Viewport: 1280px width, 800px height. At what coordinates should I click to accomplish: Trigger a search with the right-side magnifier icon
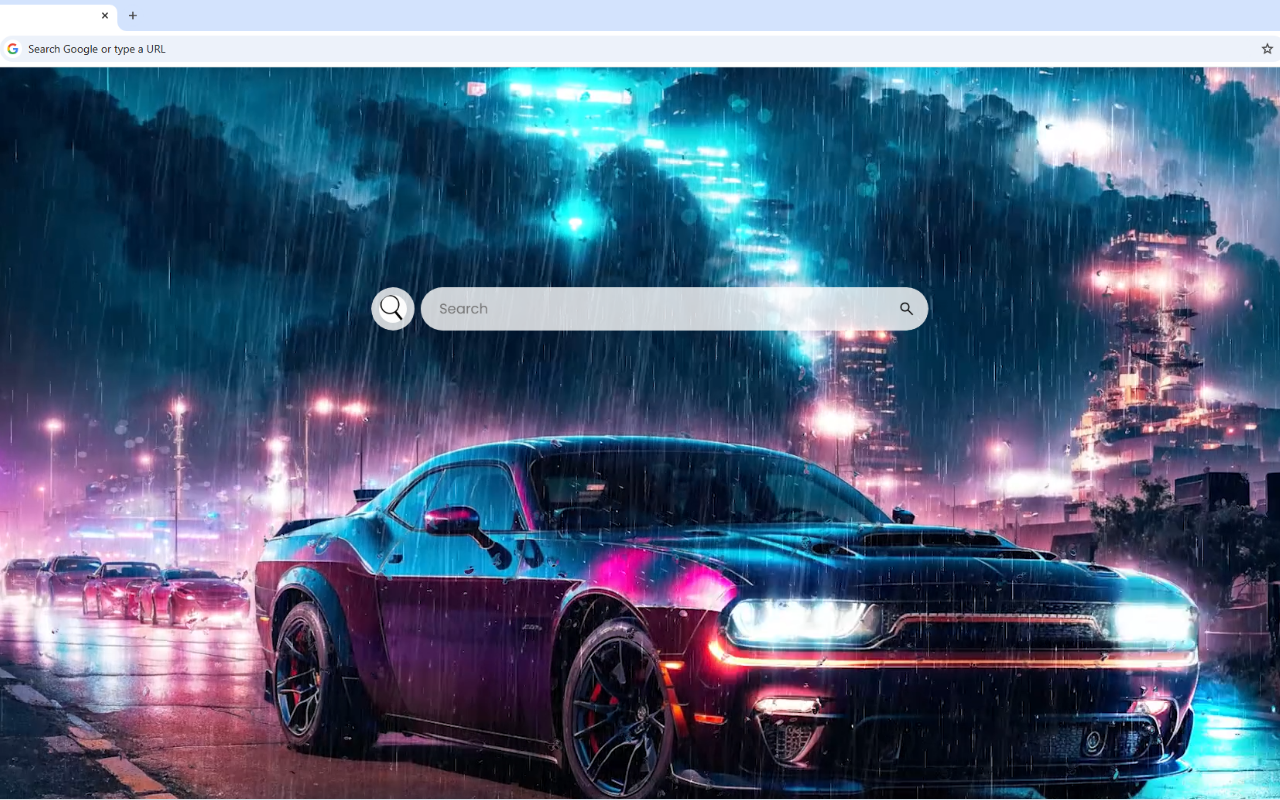[x=906, y=308]
